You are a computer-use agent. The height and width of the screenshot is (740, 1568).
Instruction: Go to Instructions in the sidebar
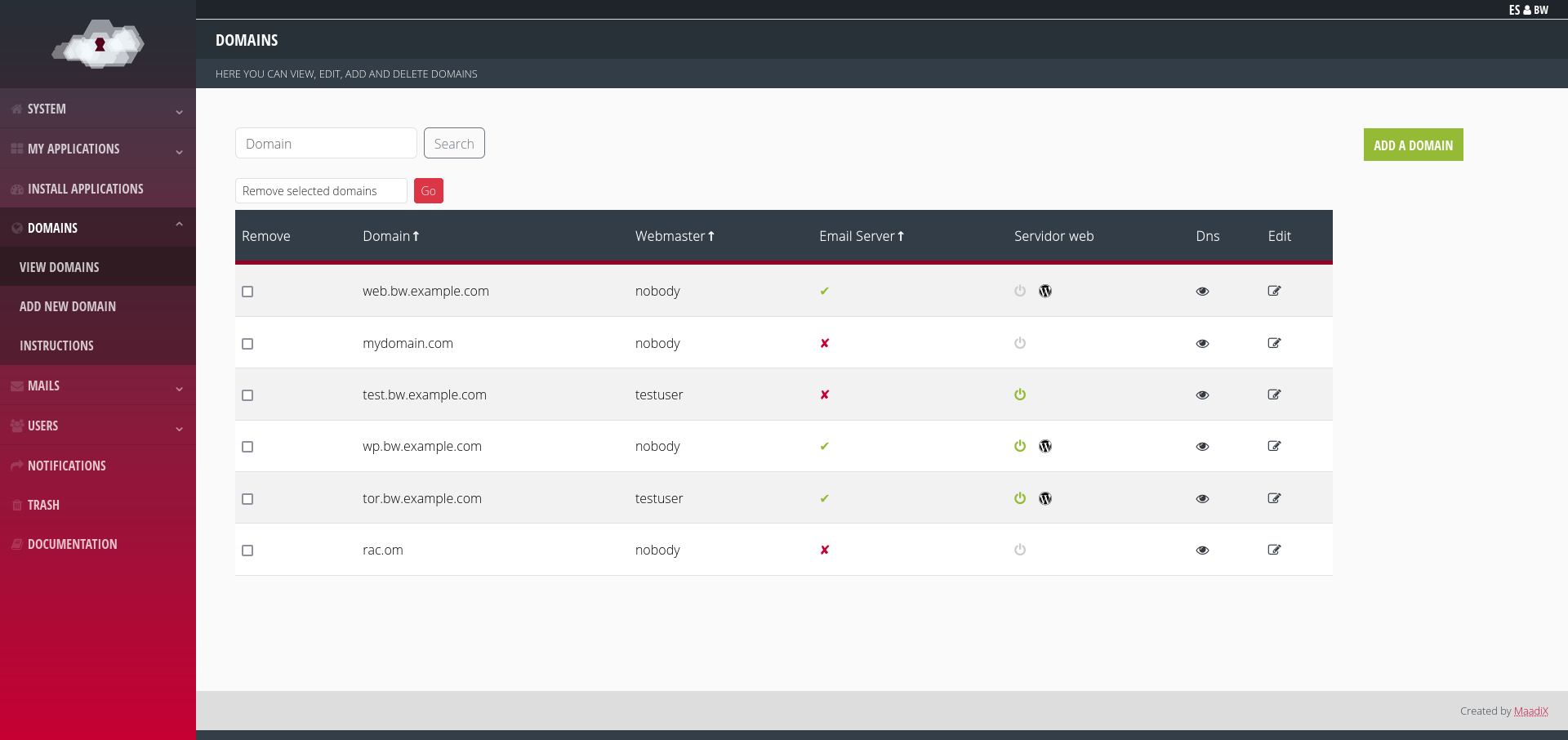(56, 345)
